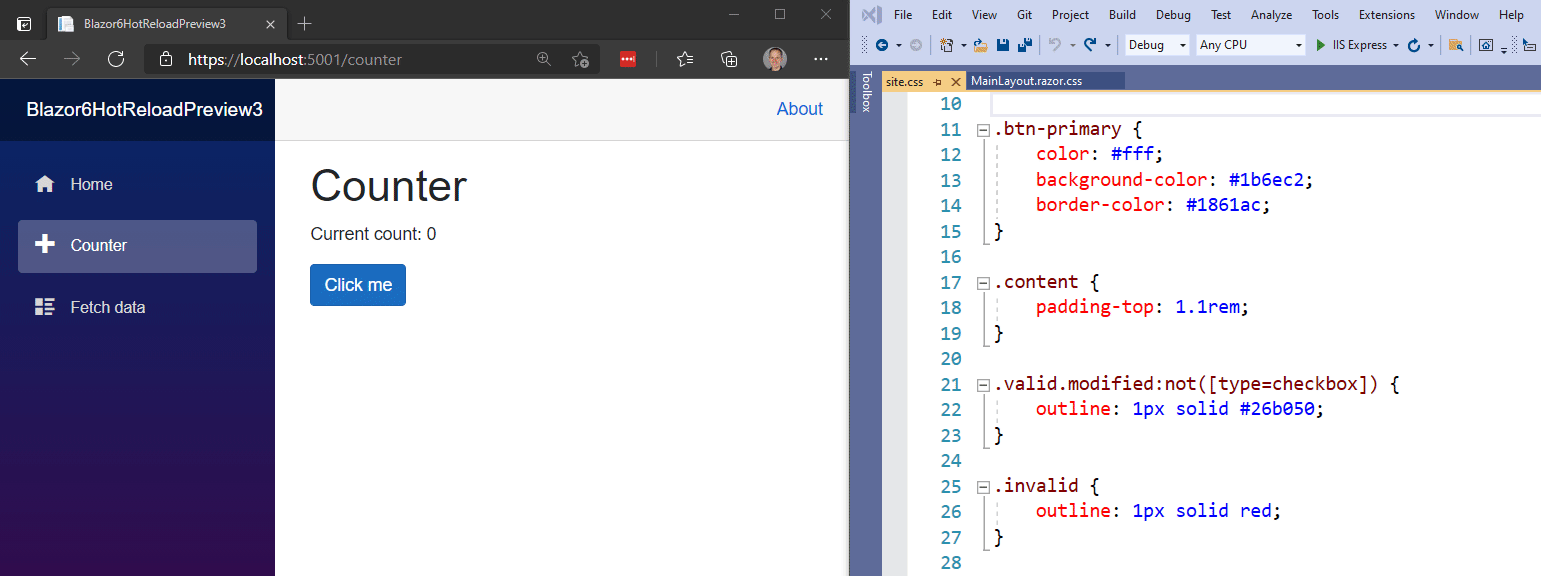The height and width of the screenshot is (576, 1541).
Task: Click the lock site-info icon in address bar
Action: (x=167, y=60)
